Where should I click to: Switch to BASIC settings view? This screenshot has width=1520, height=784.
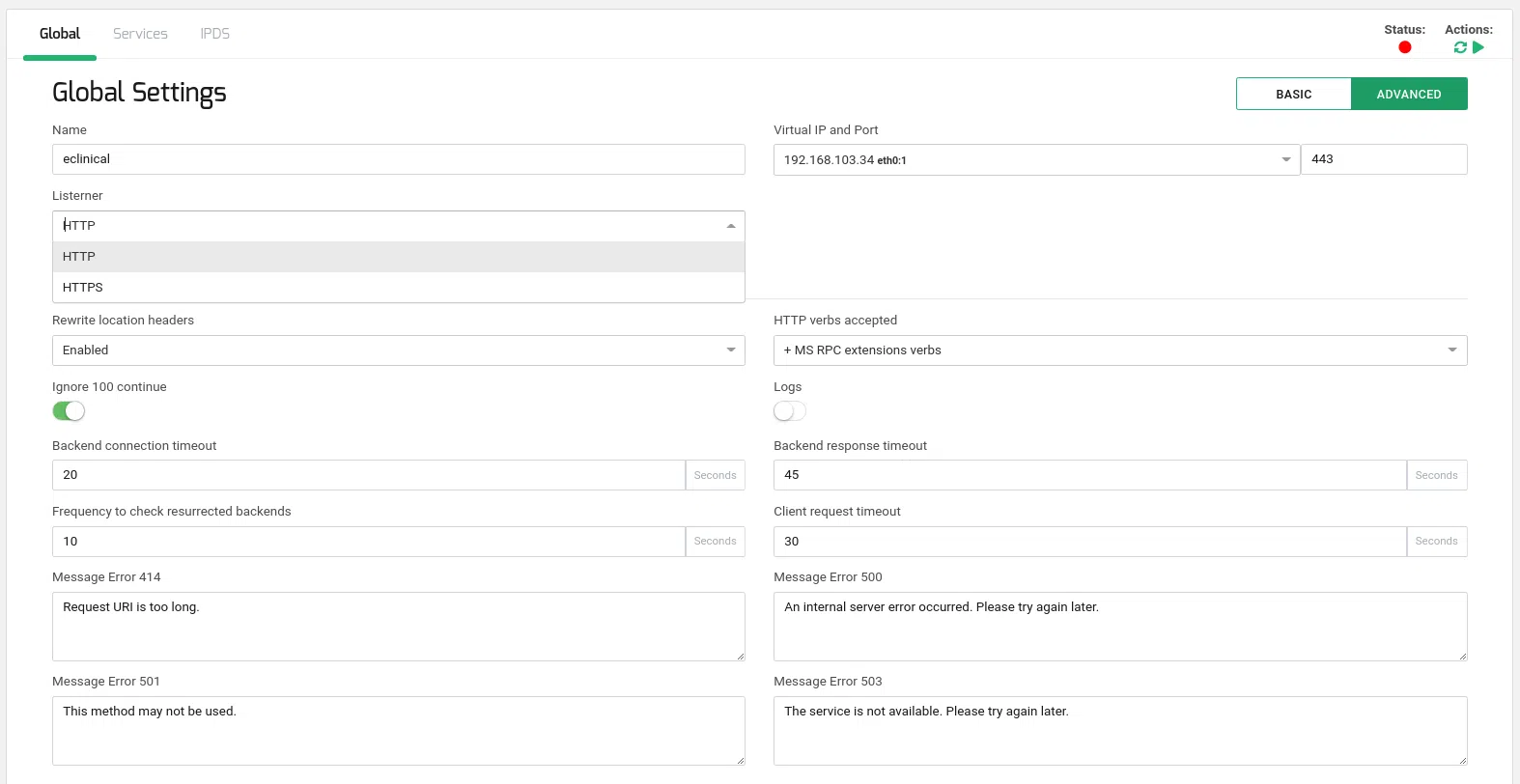[1293, 95]
